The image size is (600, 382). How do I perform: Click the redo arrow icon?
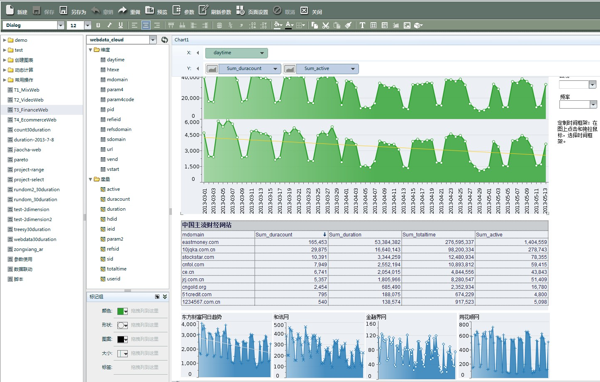pos(122,10)
